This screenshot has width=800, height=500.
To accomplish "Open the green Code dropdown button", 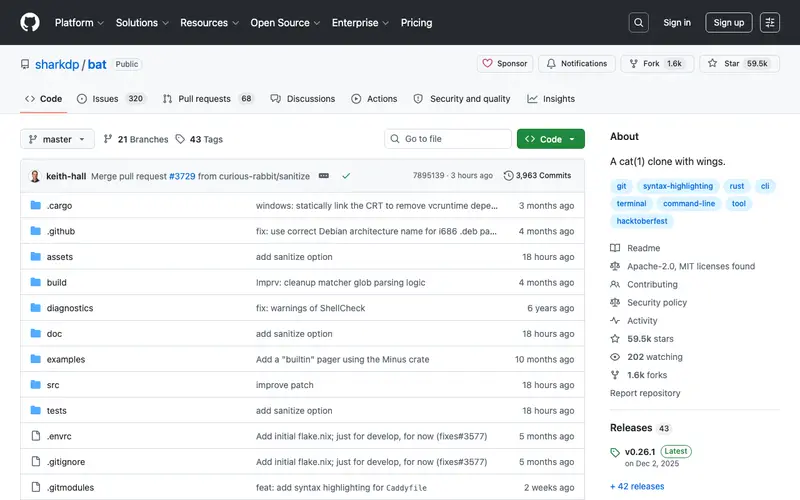I will point(551,139).
